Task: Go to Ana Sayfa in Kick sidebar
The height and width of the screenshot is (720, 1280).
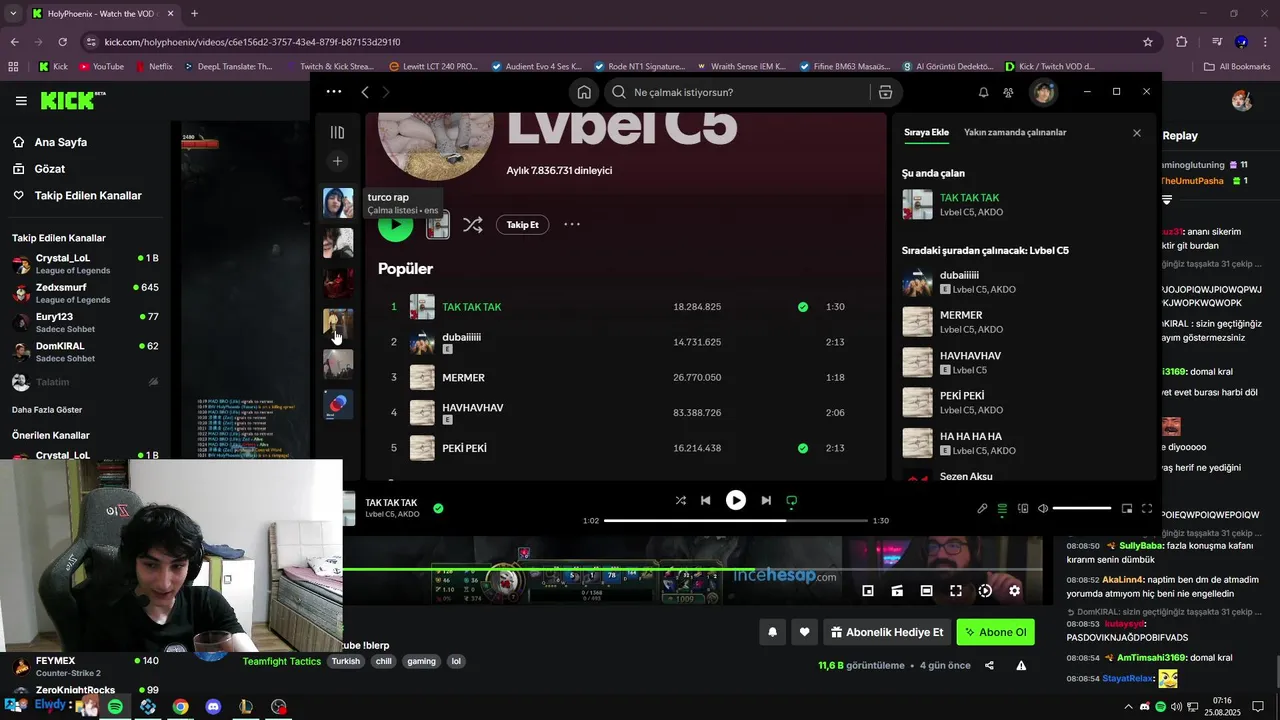Action: pyautogui.click(x=61, y=142)
